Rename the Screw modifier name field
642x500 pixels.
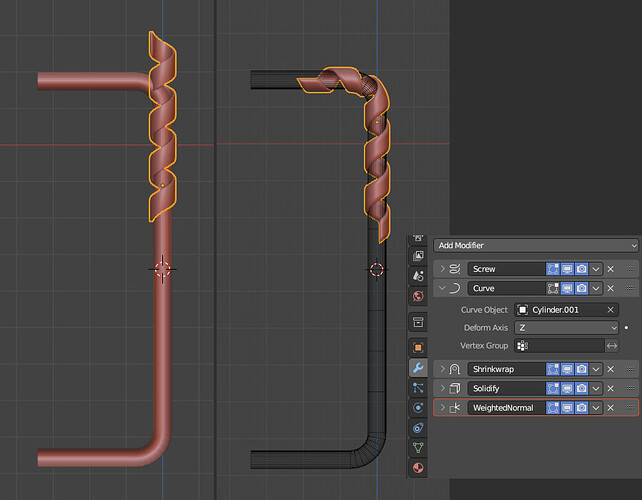click(x=506, y=269)
